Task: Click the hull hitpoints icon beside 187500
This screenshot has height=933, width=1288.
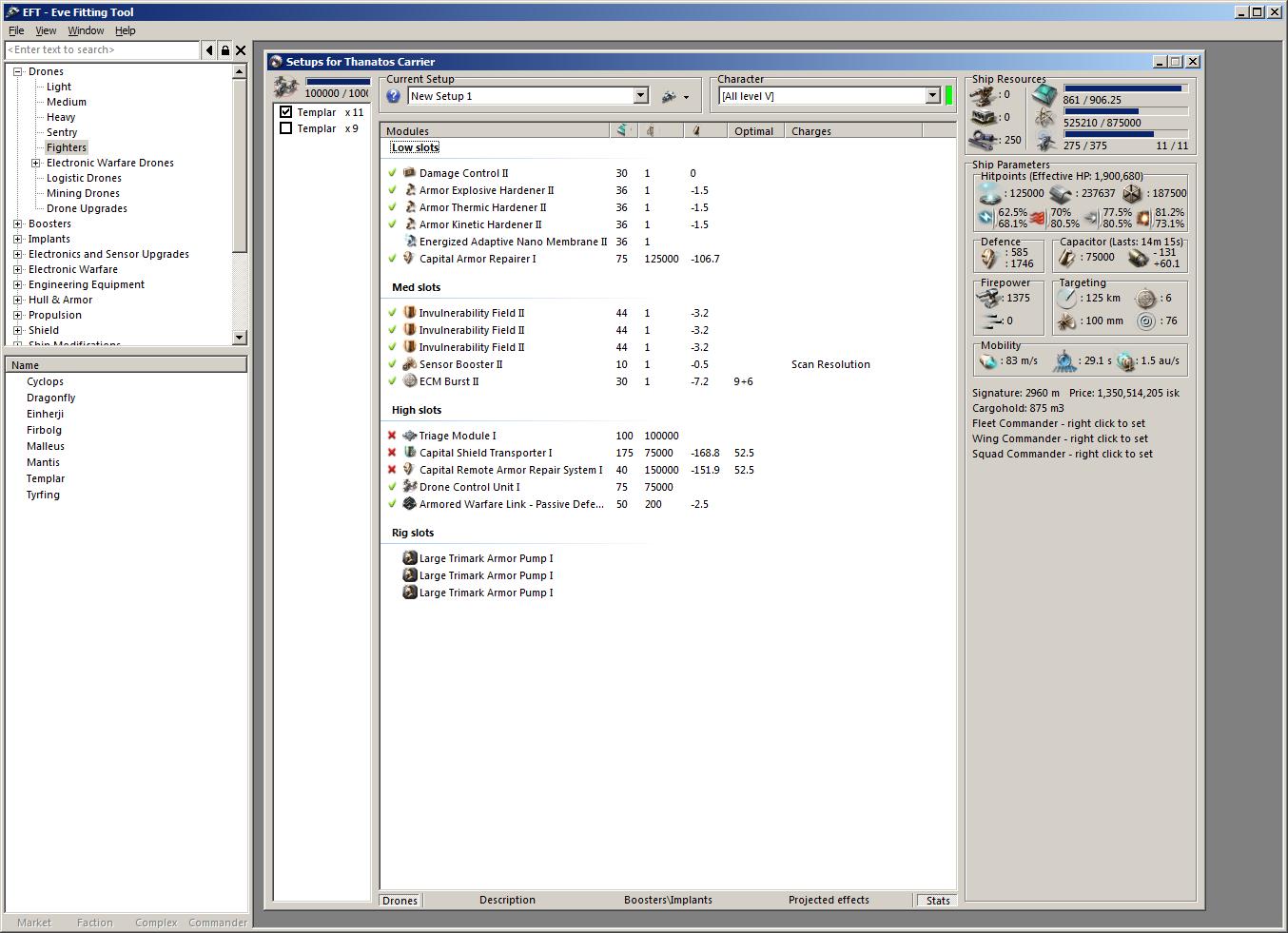Action: tap(1131, 193)
